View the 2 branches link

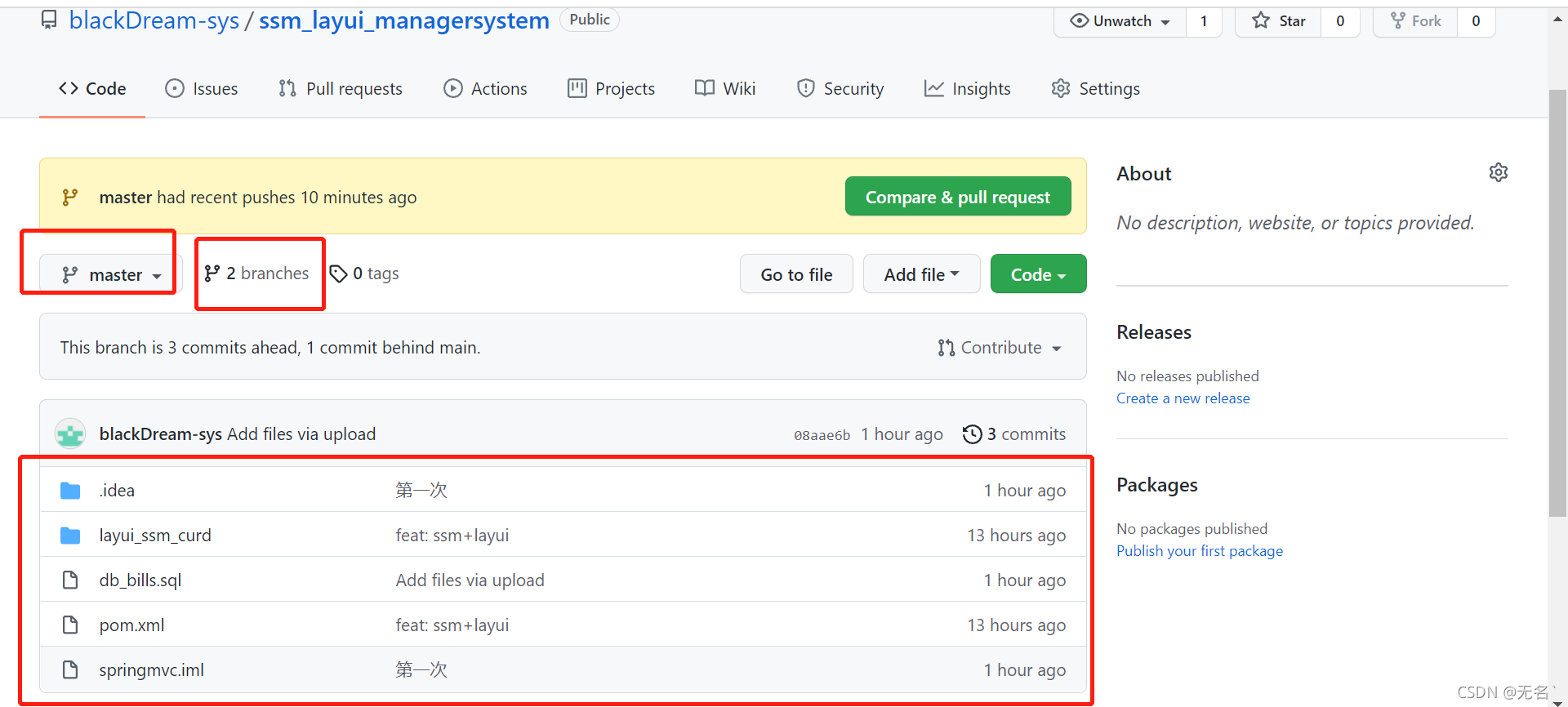256,273
